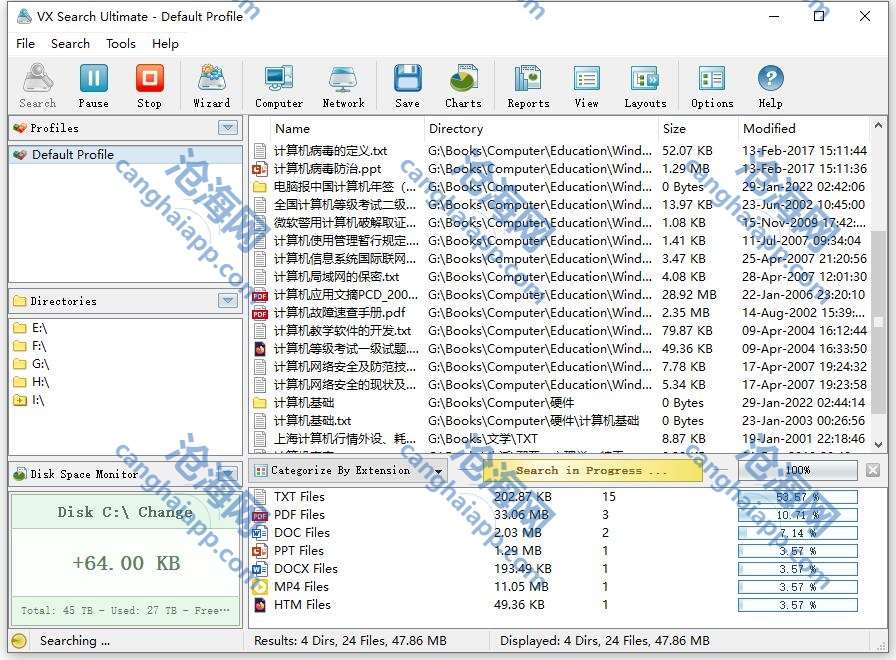
Task: Stop the current search
Action: coord(149,85)
